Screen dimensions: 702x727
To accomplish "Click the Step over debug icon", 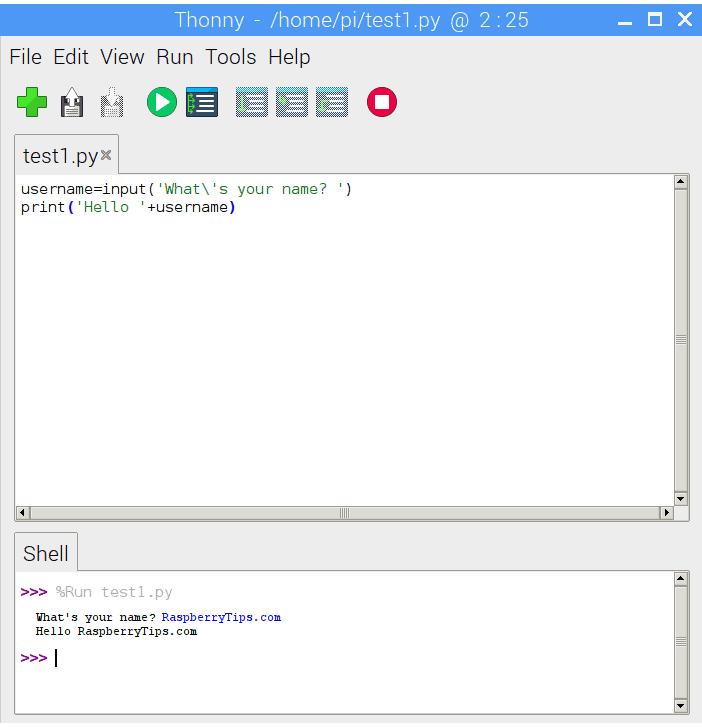I will pyautogui.click(x=252, y=102).
